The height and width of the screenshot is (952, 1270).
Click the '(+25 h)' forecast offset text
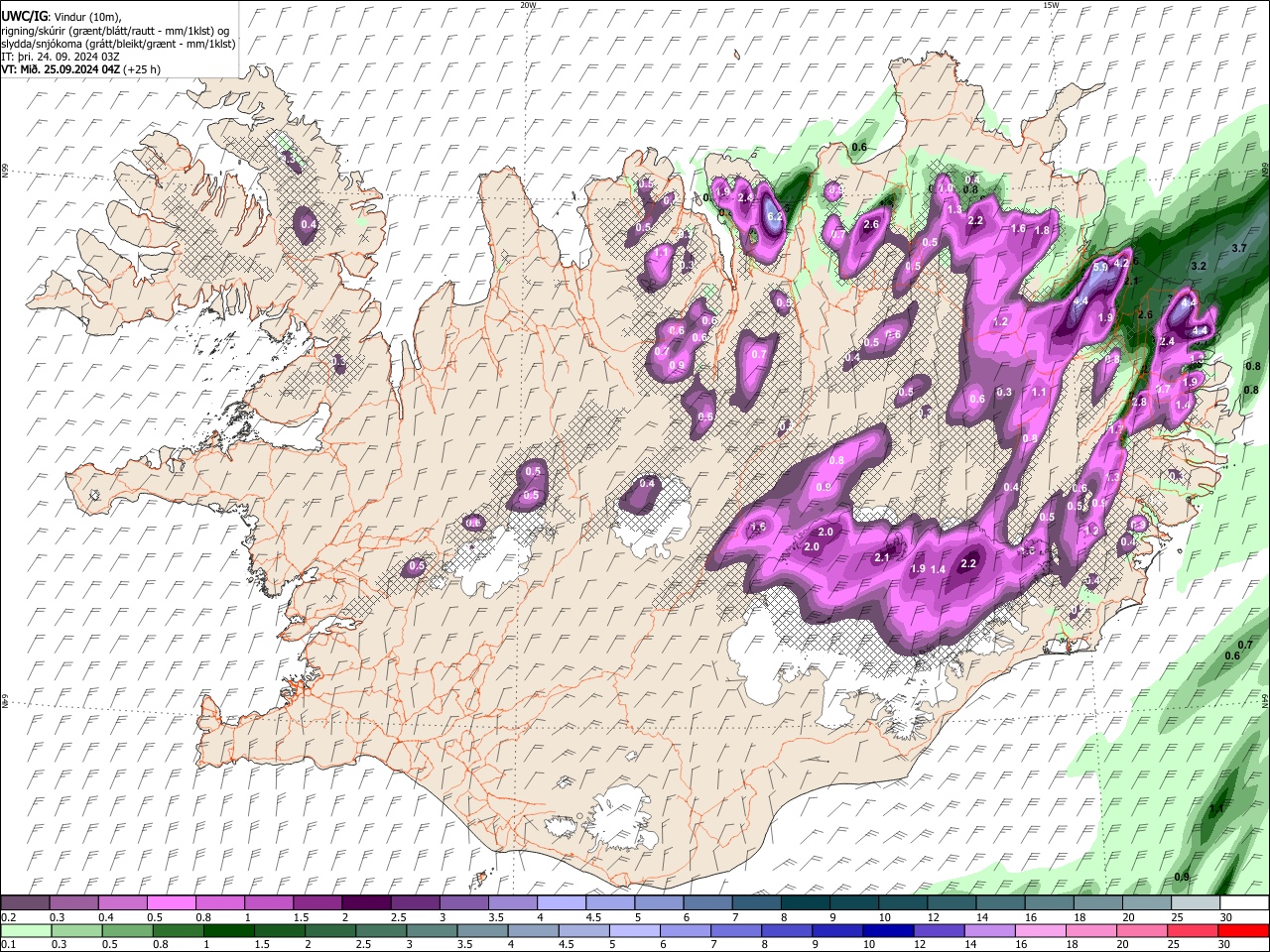[x=143, y=70]
